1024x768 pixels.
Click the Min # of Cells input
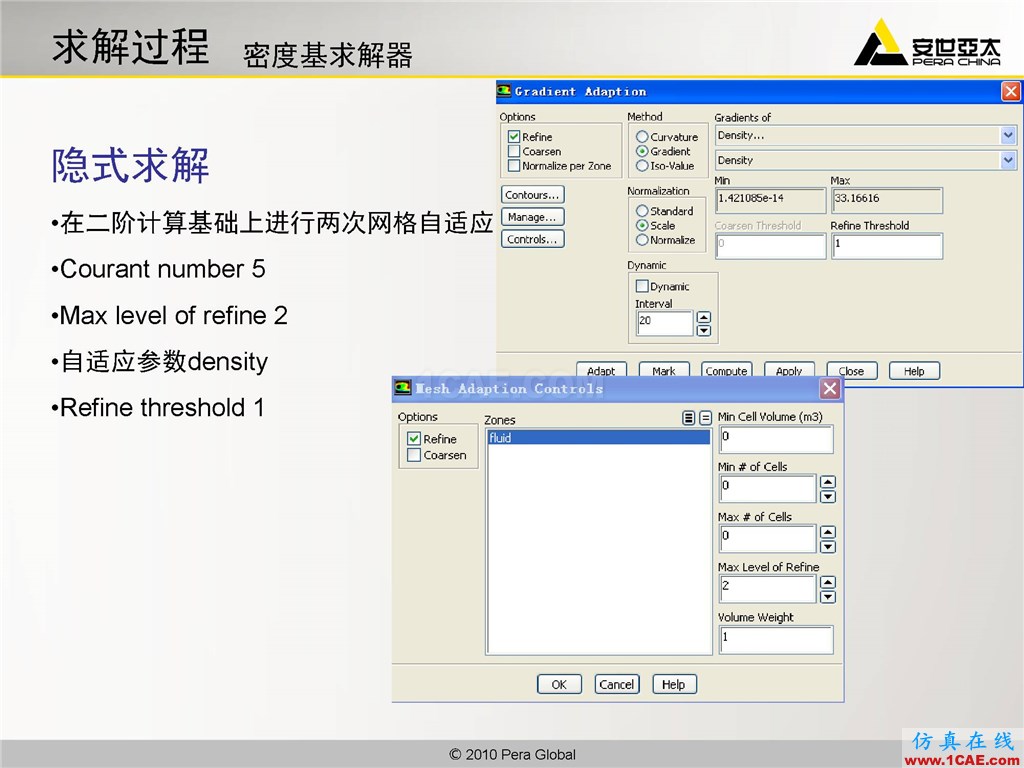[767, 488]
